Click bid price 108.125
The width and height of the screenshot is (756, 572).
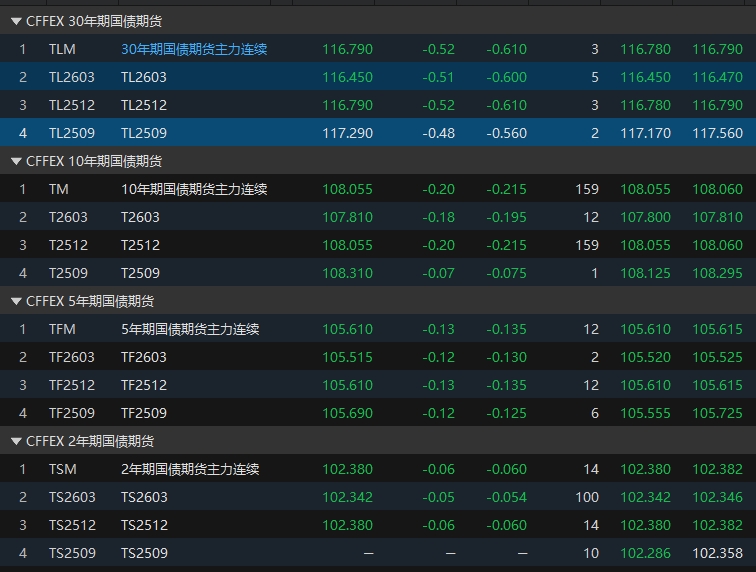pyautogui.click(x=645, y=273)
